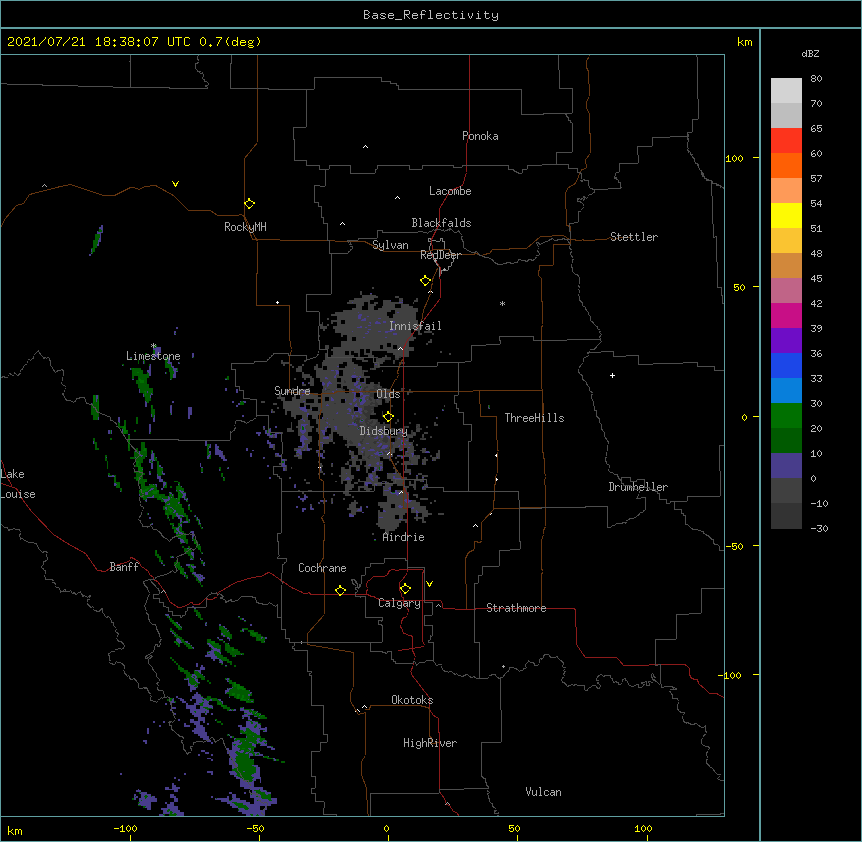Select the Calgary city label

(x=399, y=603)
